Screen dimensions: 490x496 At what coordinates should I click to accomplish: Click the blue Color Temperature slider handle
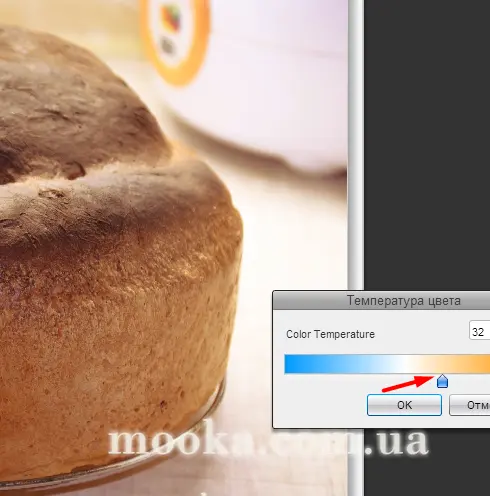[442, 381]
